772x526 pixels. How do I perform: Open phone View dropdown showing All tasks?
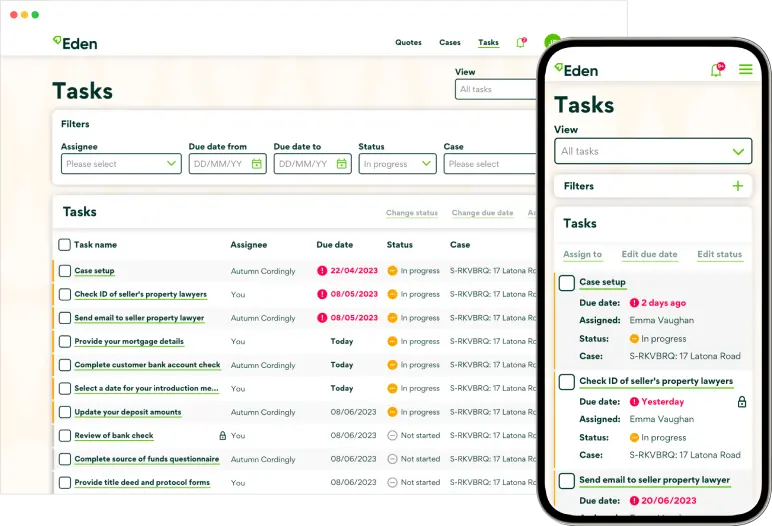pos(653,151)
